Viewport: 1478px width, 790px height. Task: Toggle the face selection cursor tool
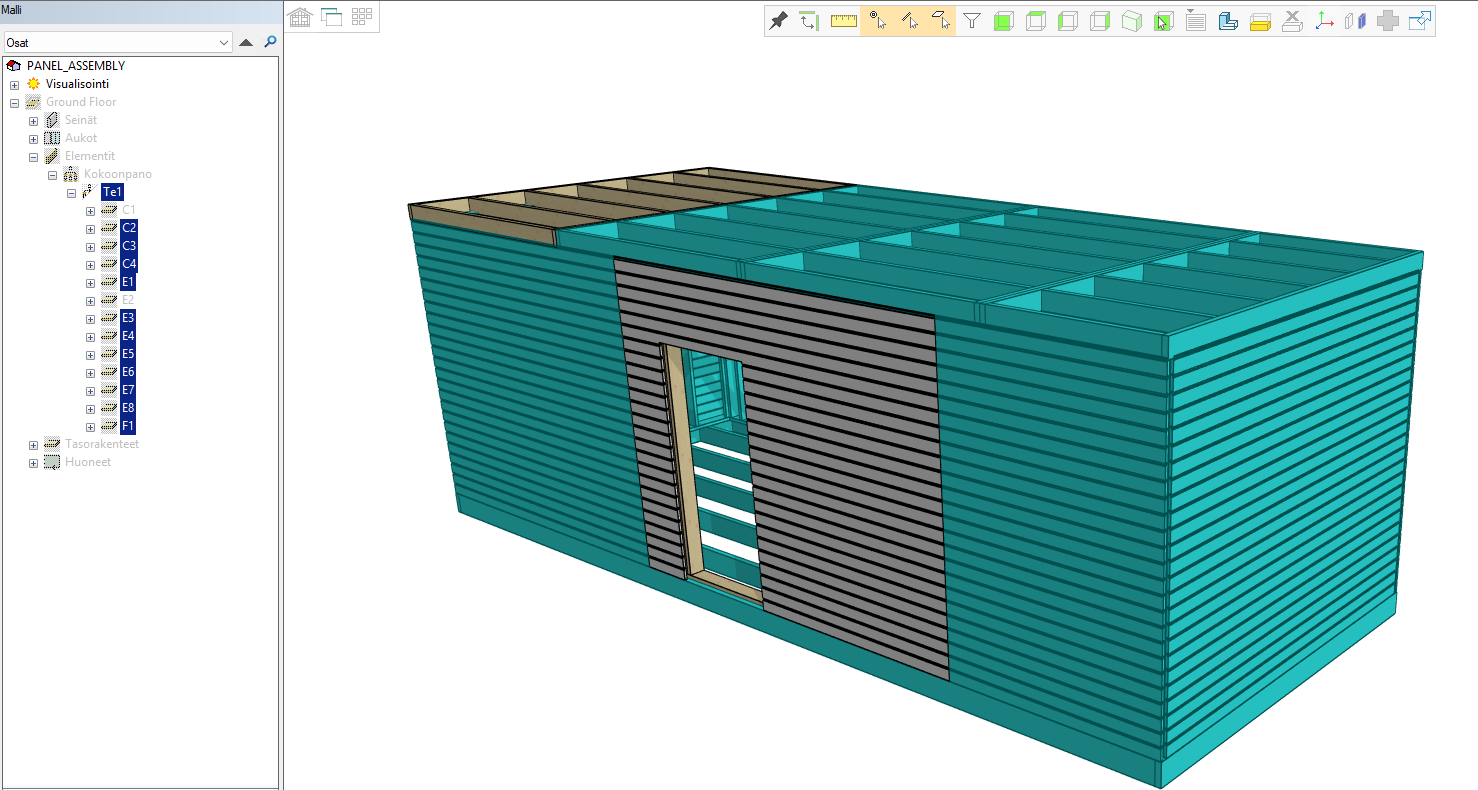tap(940, 21)
